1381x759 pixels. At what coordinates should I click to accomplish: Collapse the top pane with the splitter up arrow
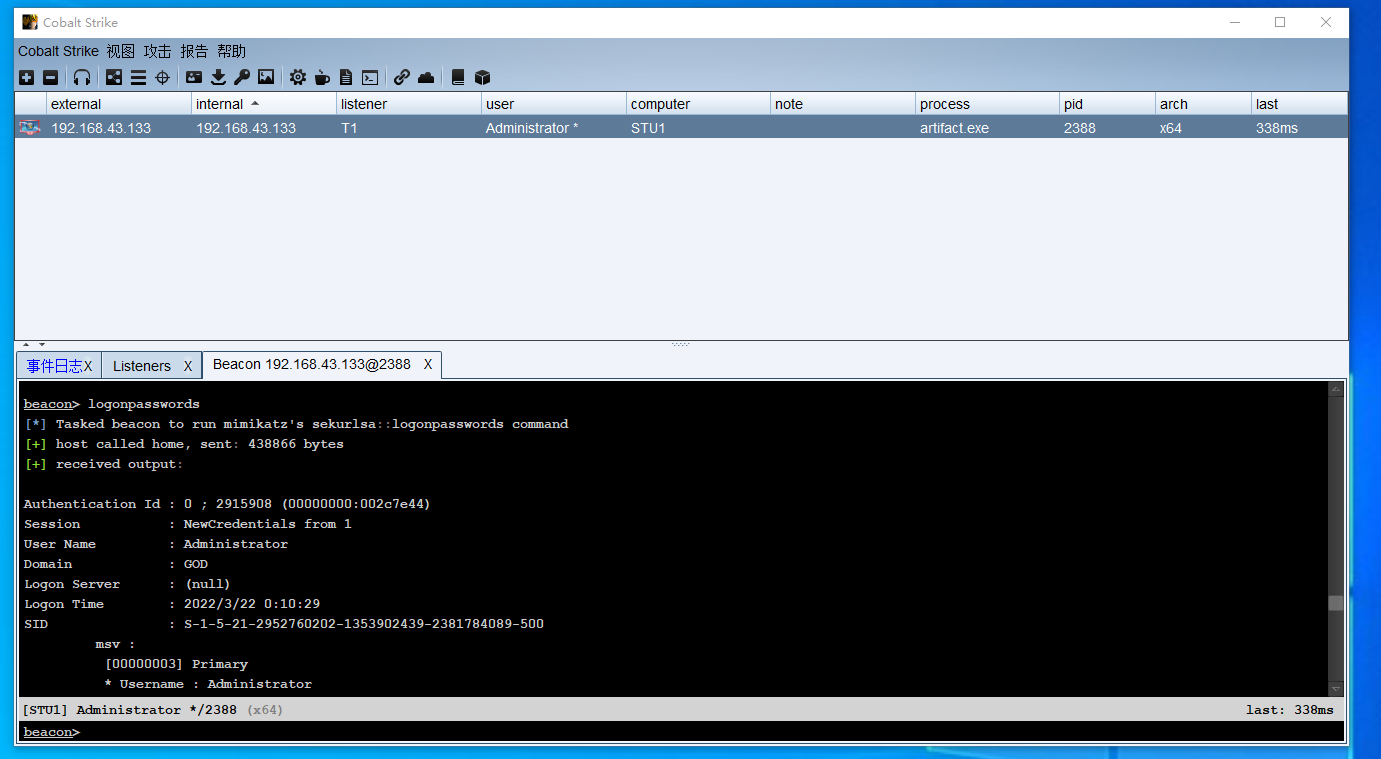[25, 345]
